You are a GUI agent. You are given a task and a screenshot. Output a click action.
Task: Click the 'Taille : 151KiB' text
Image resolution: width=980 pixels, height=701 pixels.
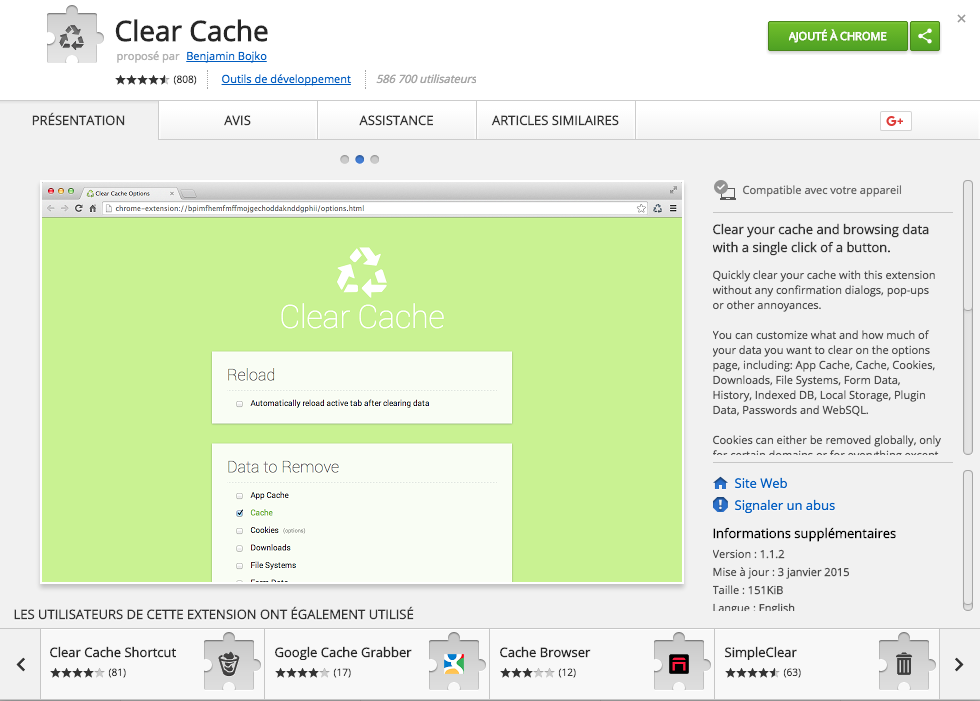(x=748, y=590)
